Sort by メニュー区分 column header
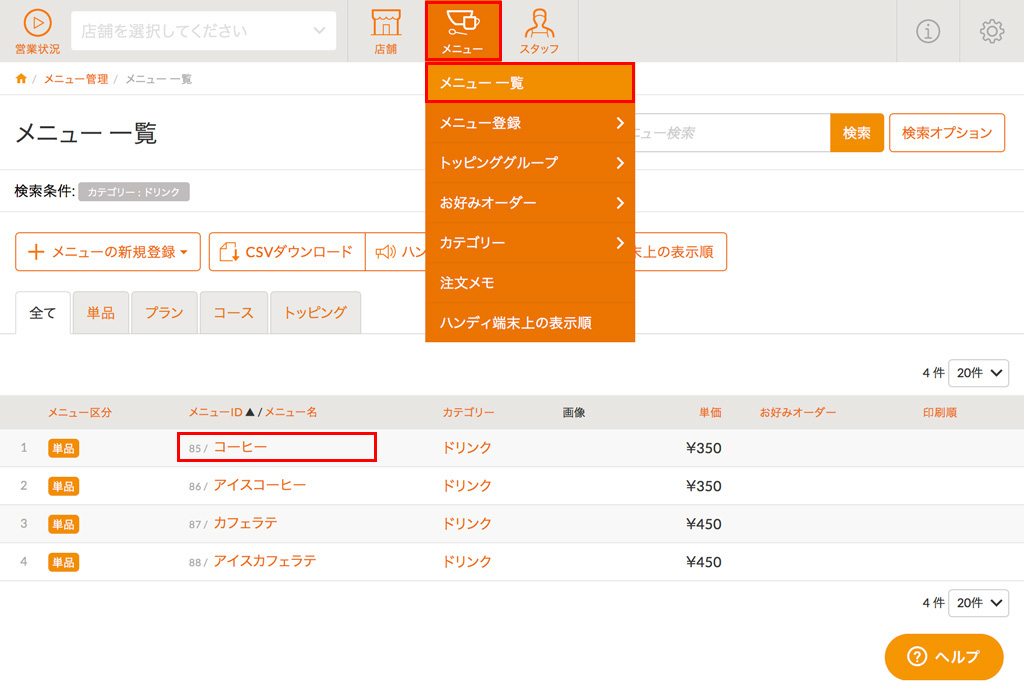Screen dimensions: 1024x685 tap(80, 413)
